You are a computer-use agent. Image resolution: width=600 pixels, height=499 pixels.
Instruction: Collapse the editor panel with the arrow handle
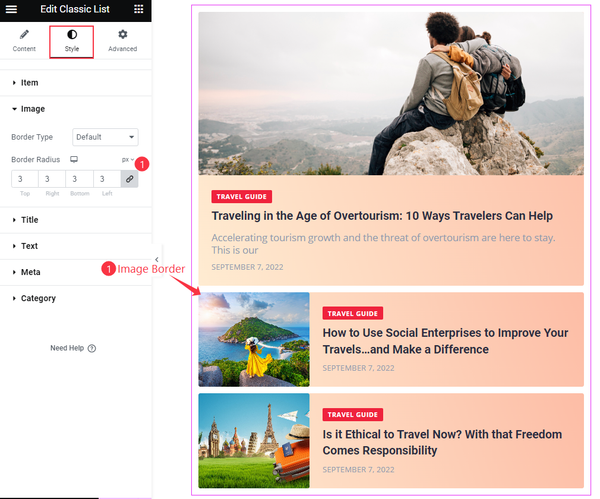[x=157, y=259]
